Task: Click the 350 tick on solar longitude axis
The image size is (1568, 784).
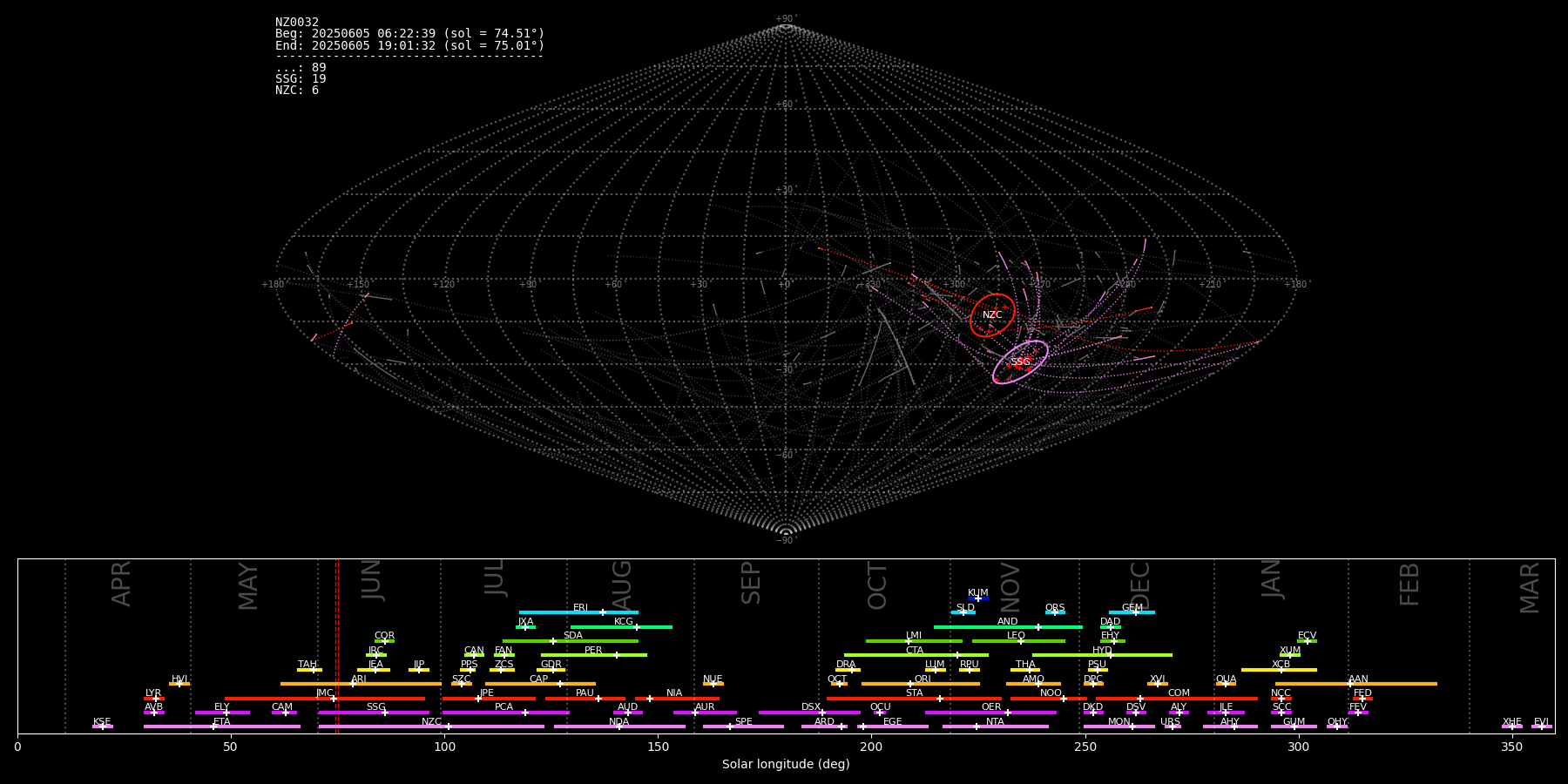Action: coord(1511,747)
